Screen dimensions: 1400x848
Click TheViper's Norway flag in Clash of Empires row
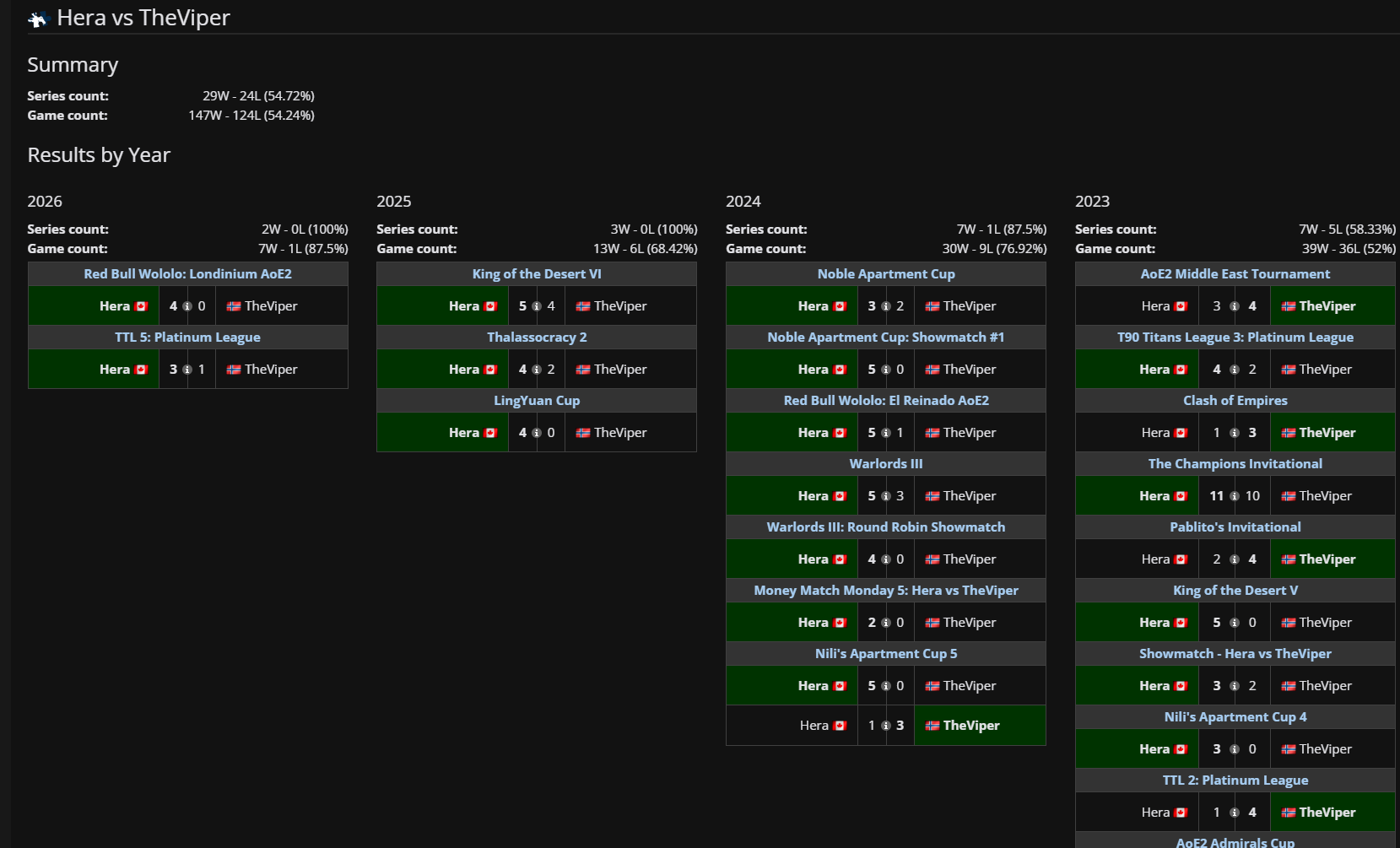(1288, 433)
